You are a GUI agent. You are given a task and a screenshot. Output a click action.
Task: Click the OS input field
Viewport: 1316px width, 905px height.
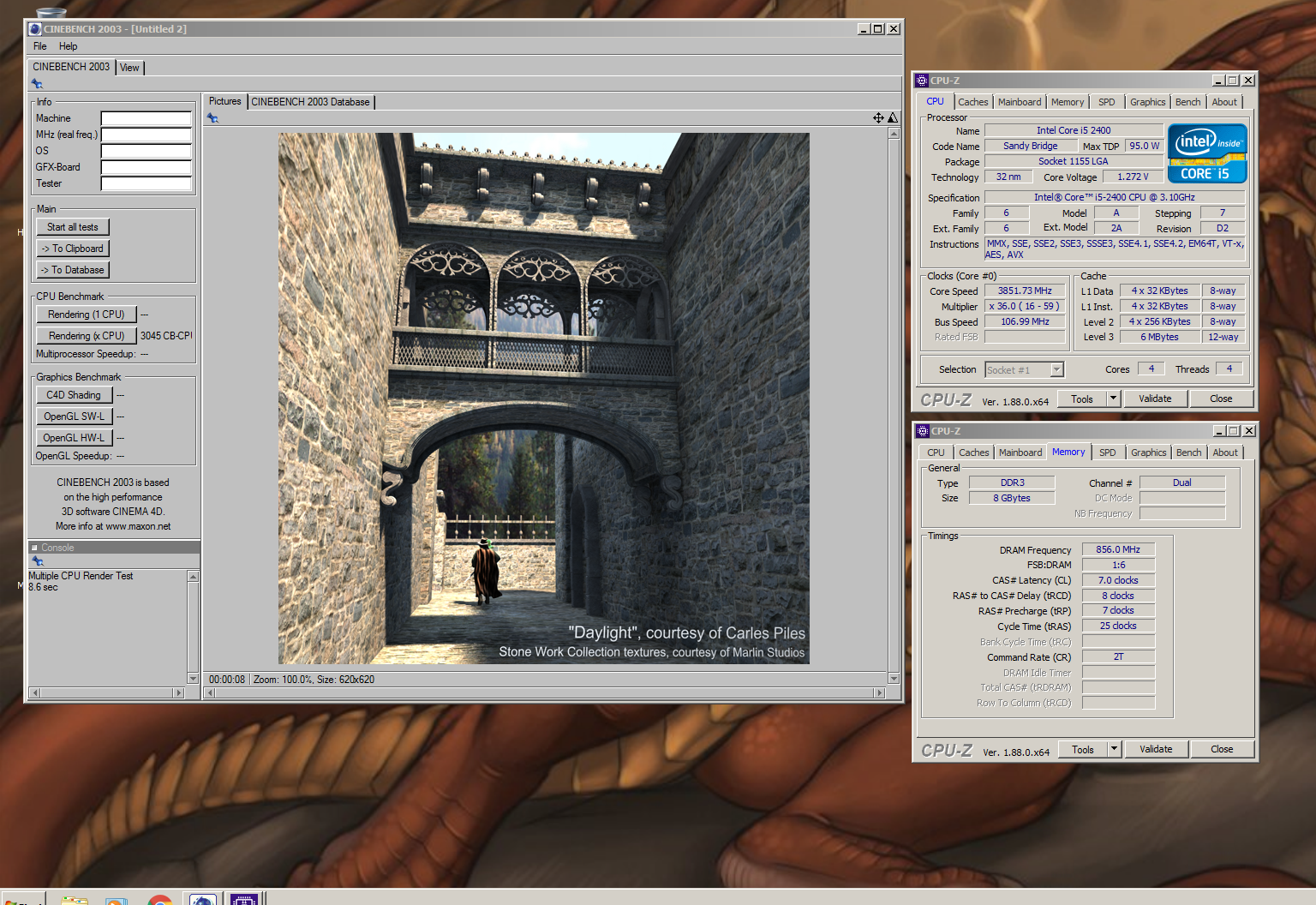[146, 151]
